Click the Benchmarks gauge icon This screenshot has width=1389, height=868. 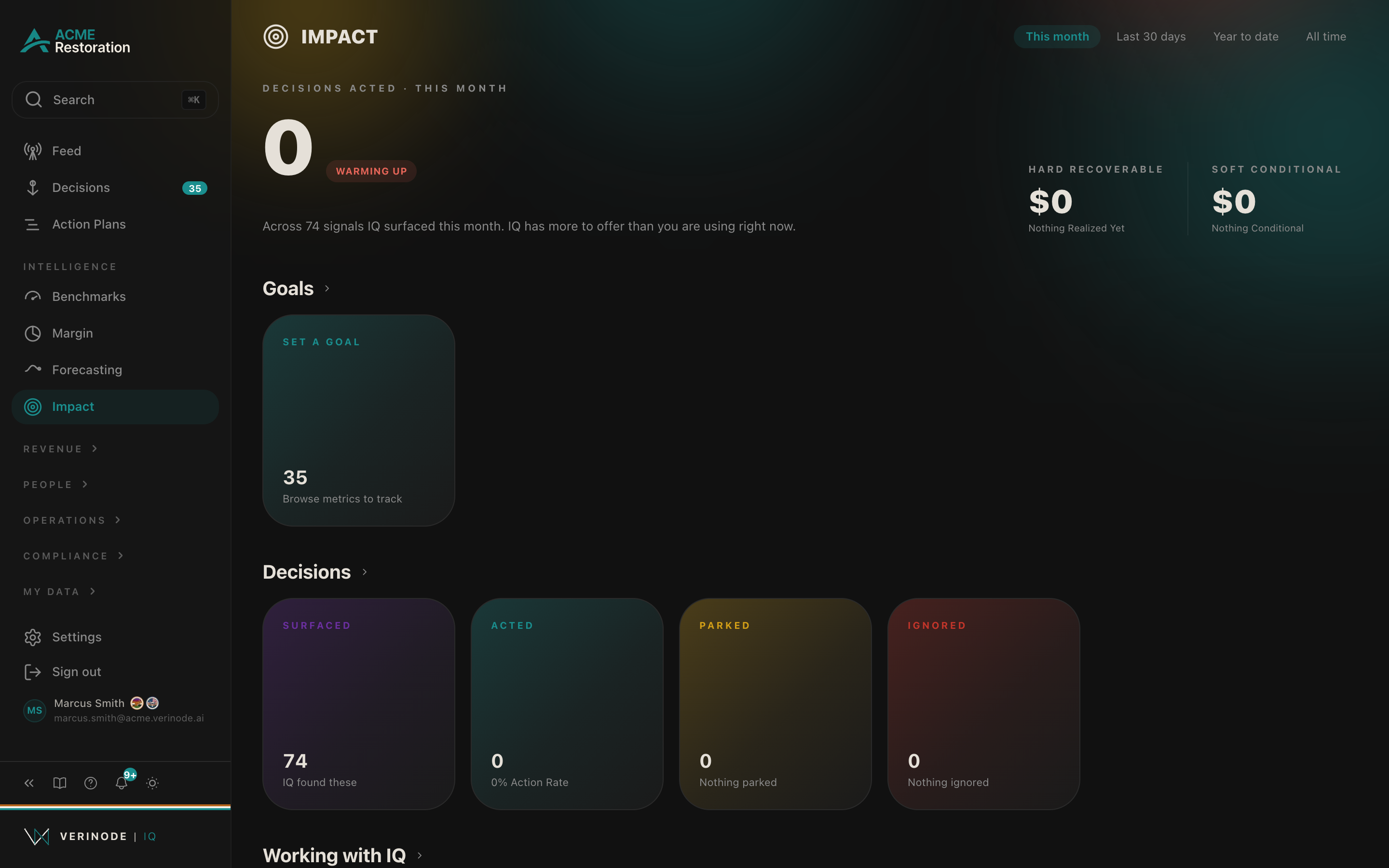click(33, 297)
